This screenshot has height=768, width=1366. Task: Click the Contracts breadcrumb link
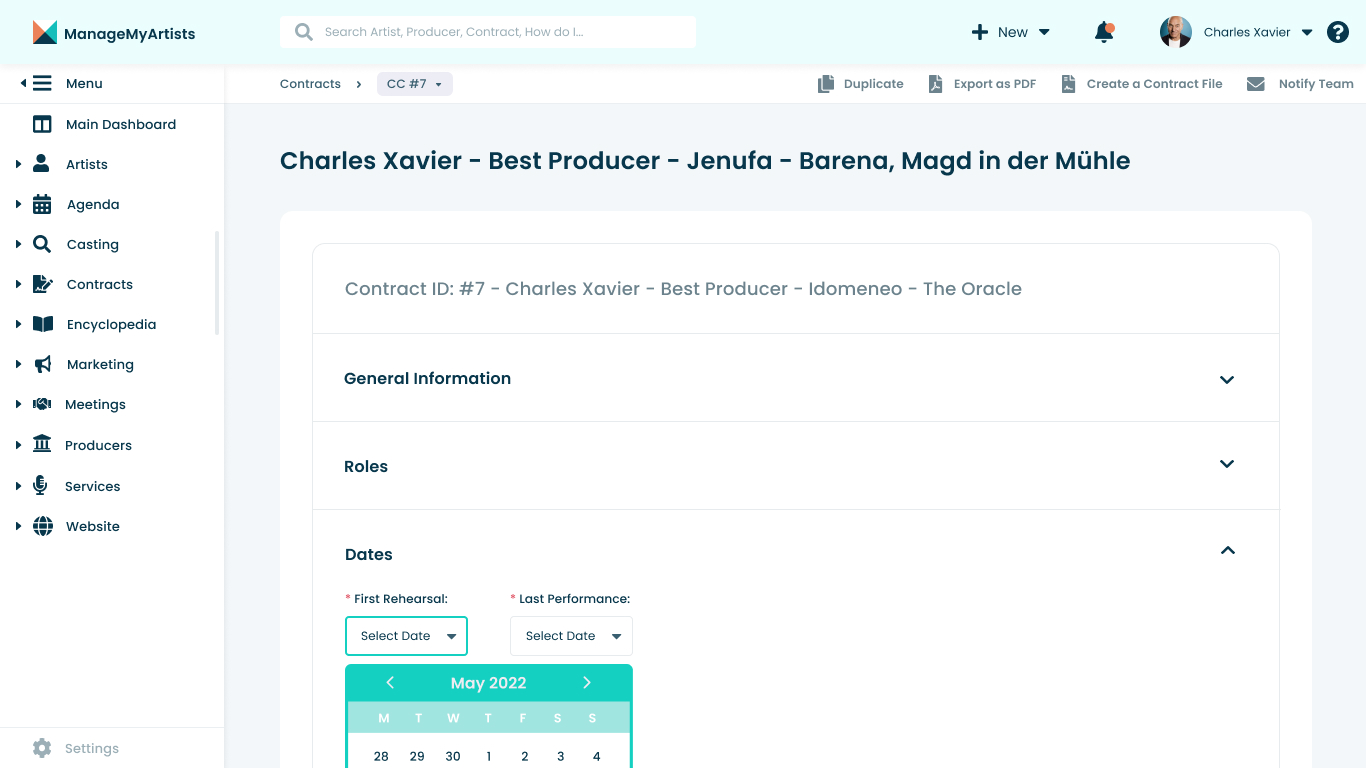pos(310,84)
